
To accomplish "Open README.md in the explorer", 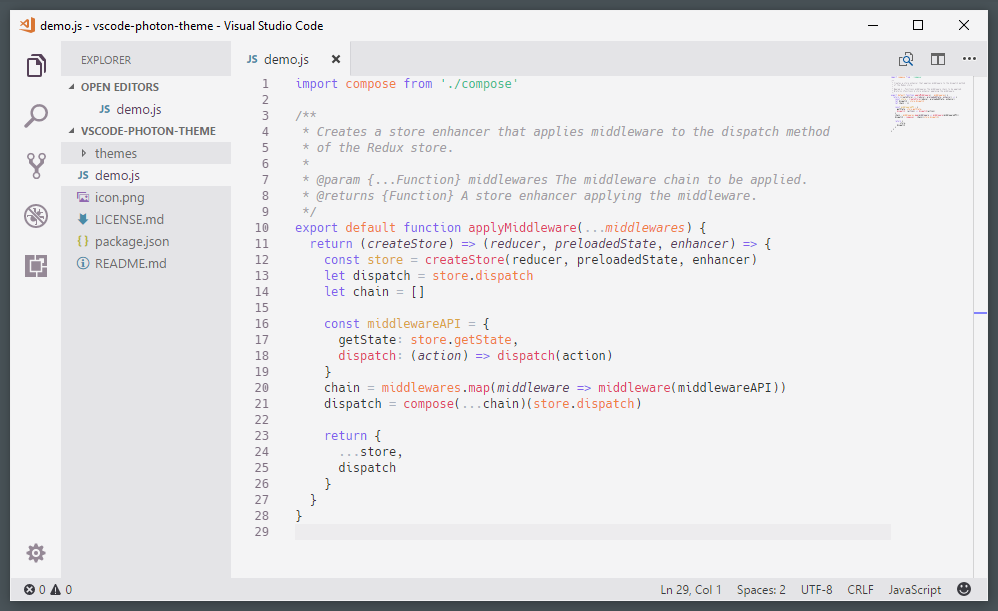I will [146, 263].
